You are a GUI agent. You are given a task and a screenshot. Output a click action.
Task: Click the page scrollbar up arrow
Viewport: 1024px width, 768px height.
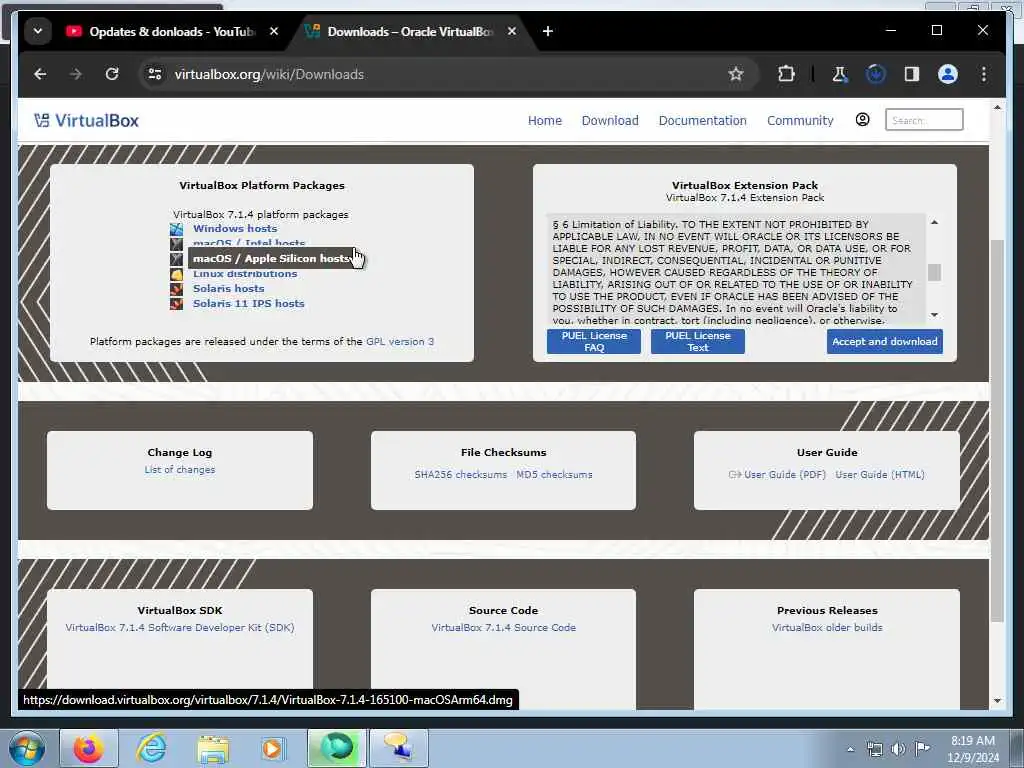pyautogui.click(x=997, y=107)
